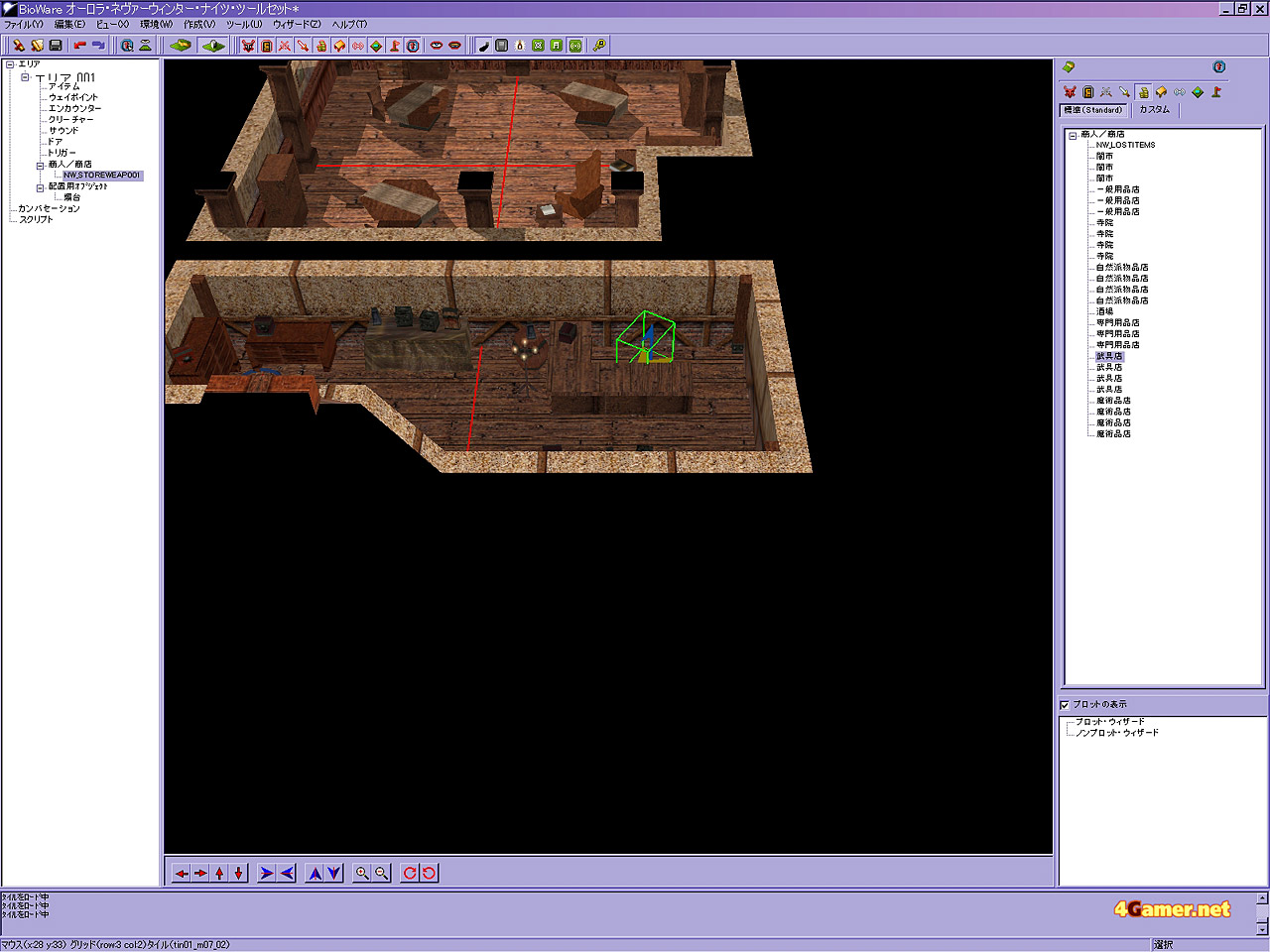
Task: Click the clockwise red rotate button
Action: (410, 874)
